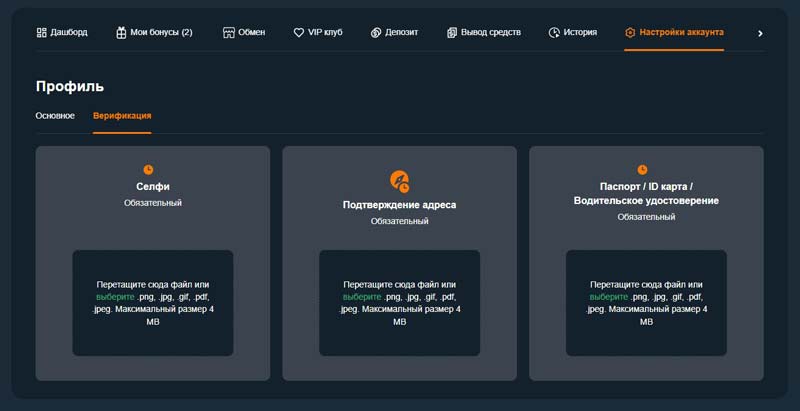This screenshot has height=411, width=800.
Task: Open the Мои бонусы (2) menu item
Action: tap(161, 33)
